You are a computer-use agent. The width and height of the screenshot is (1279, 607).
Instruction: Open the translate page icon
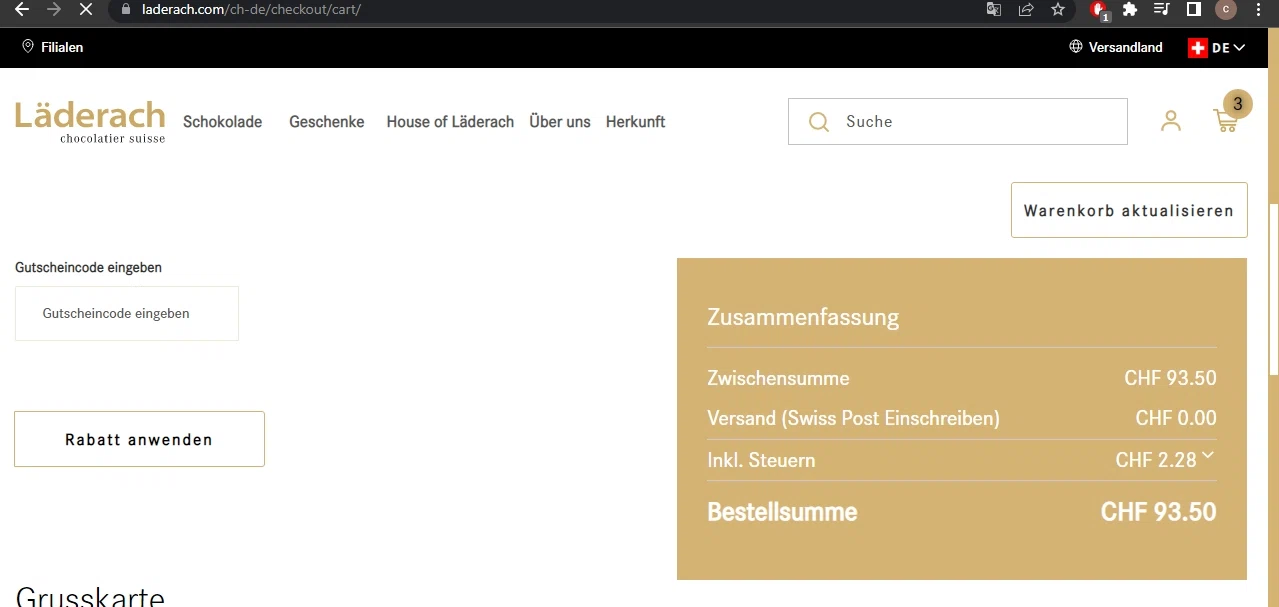pos(994,10)
